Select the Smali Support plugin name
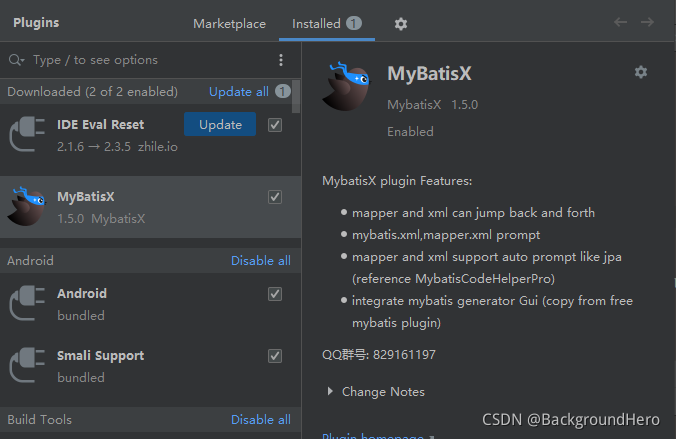This screenshot has height=439, width=676. pyautogui.click(x=100, y=356)
